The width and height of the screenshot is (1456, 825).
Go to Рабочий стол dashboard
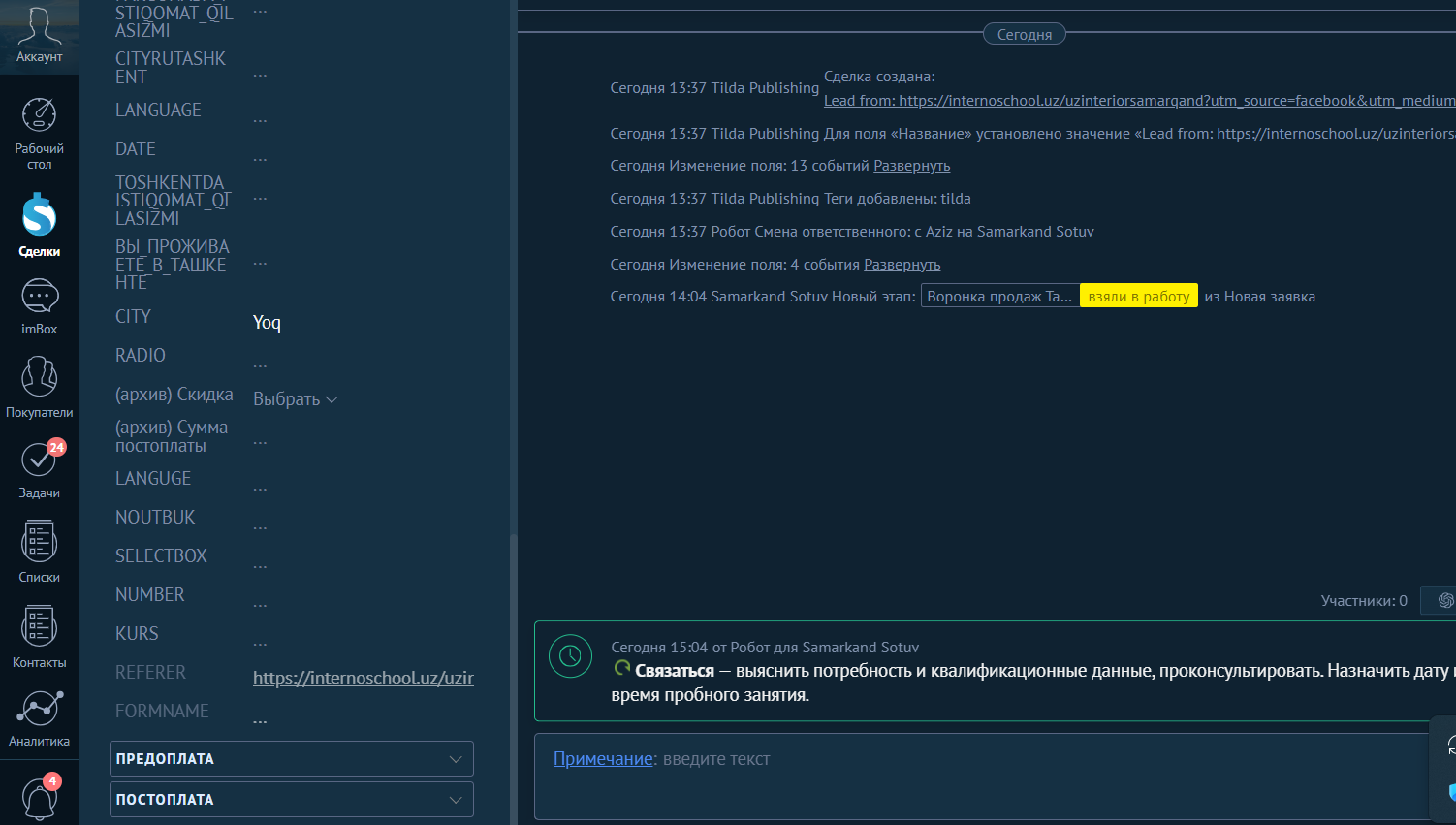pos(39,134)
